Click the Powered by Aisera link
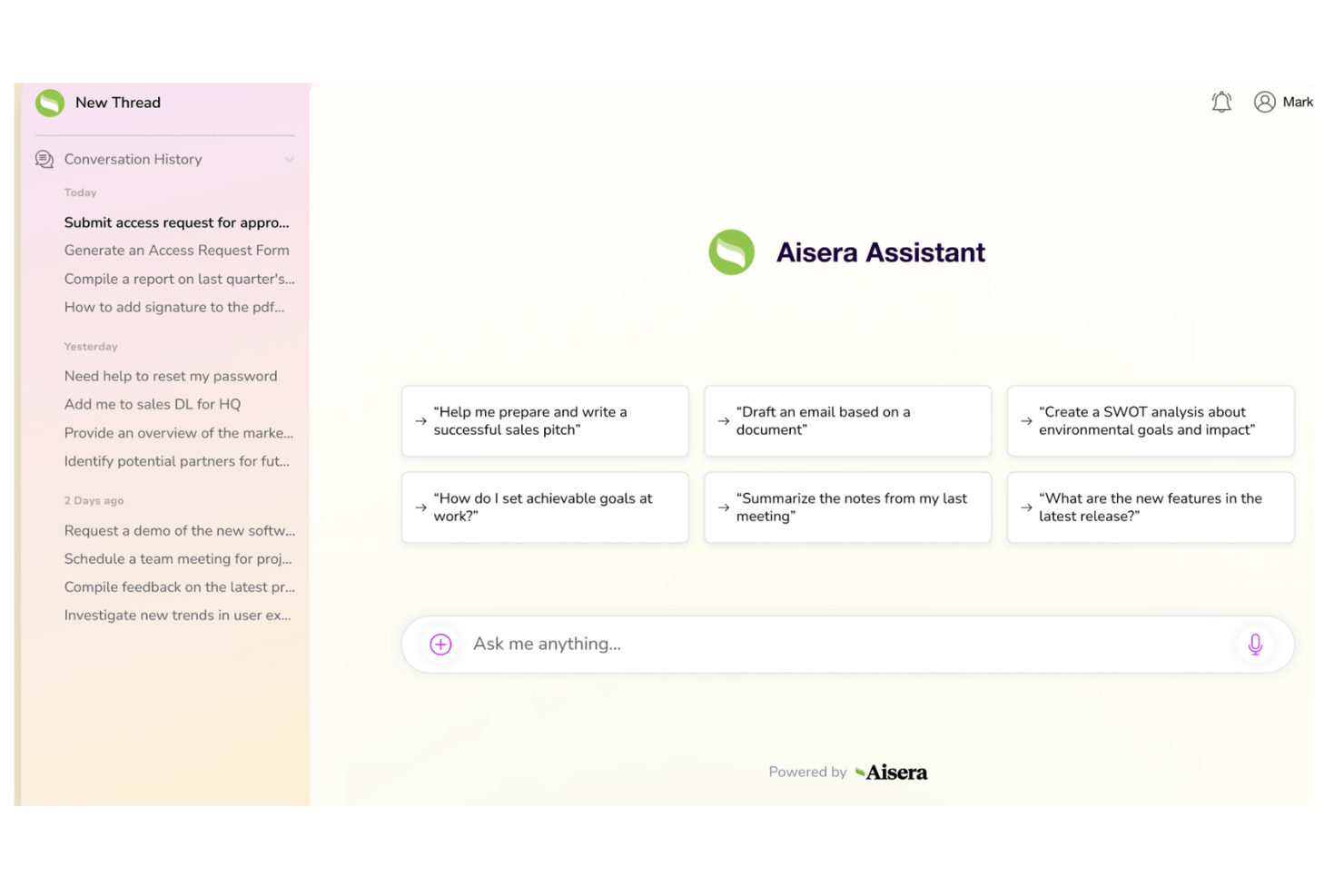The height and width of the screenshot is (896, 1344). [x=847, y=772]
